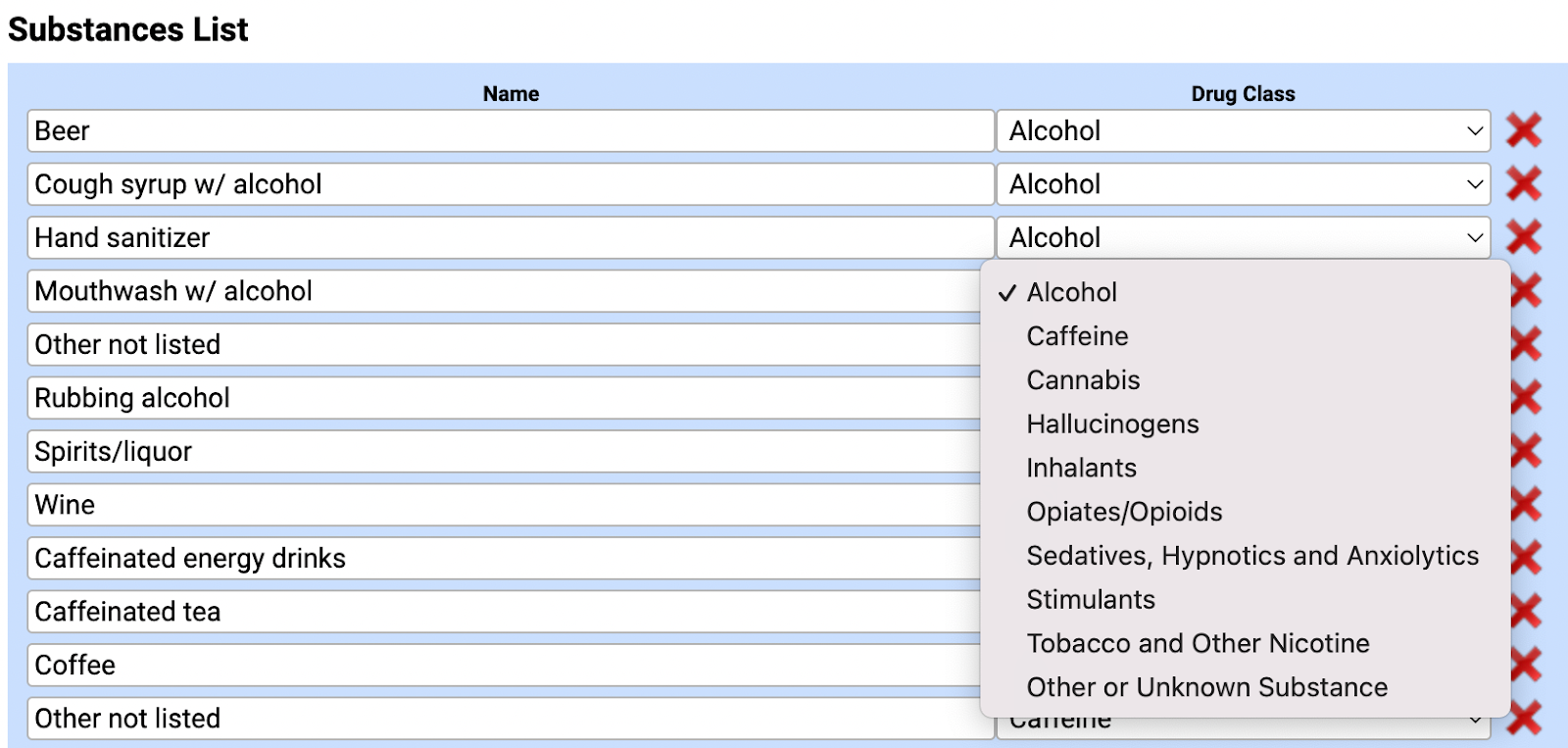
Task: Delete the Hand sanitizer row
Action: click(x=1523, y=237)
